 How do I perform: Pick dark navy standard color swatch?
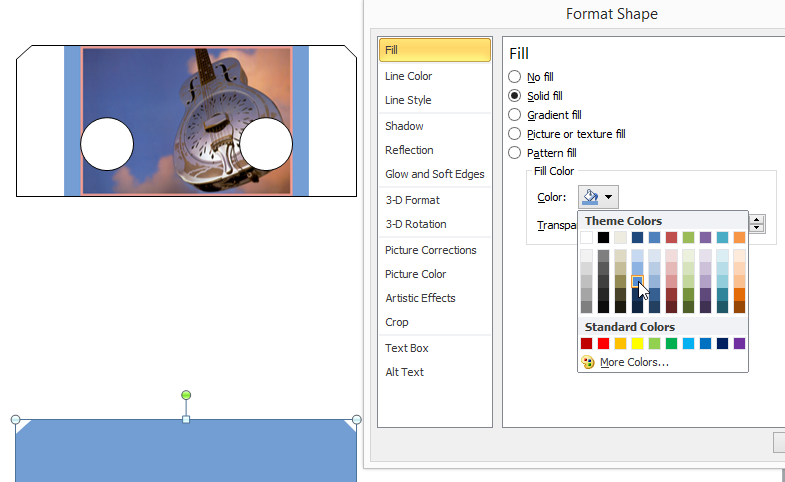point(722,343)
